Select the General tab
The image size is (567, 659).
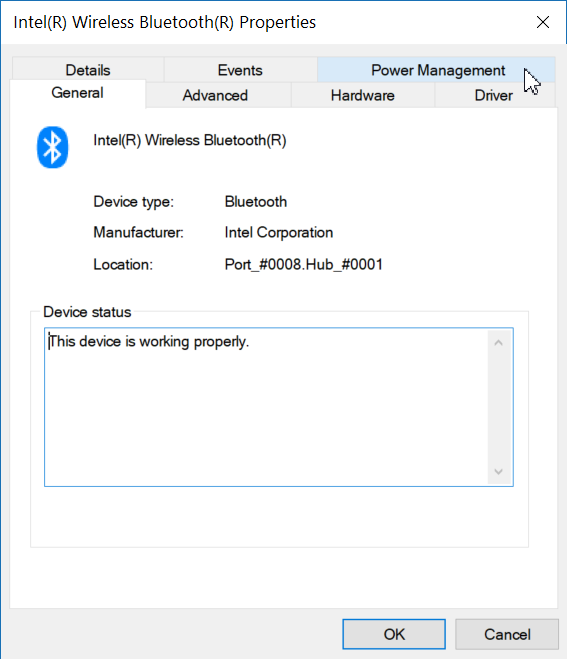pos(77,93)
